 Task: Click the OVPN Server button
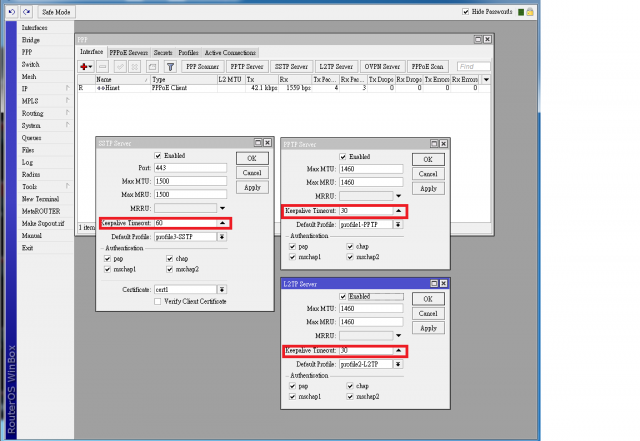click(x=382, y=67)
